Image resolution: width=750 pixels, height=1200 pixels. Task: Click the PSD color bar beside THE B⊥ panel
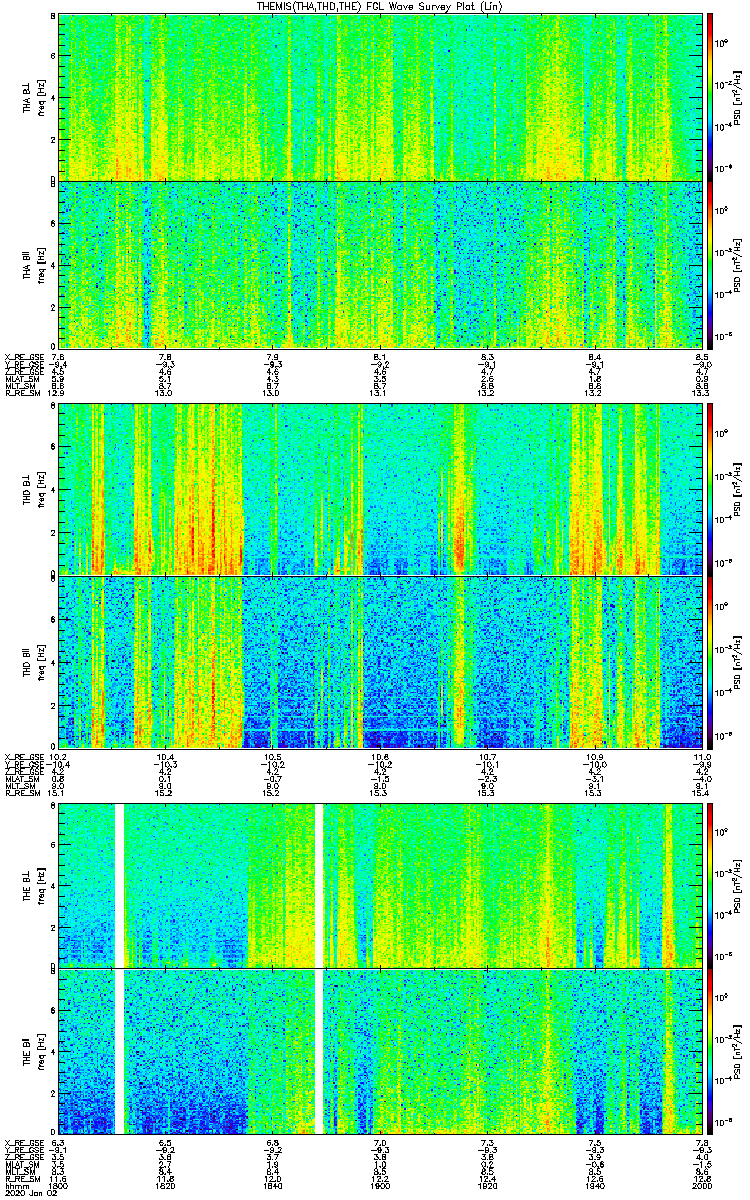[710, 885]
